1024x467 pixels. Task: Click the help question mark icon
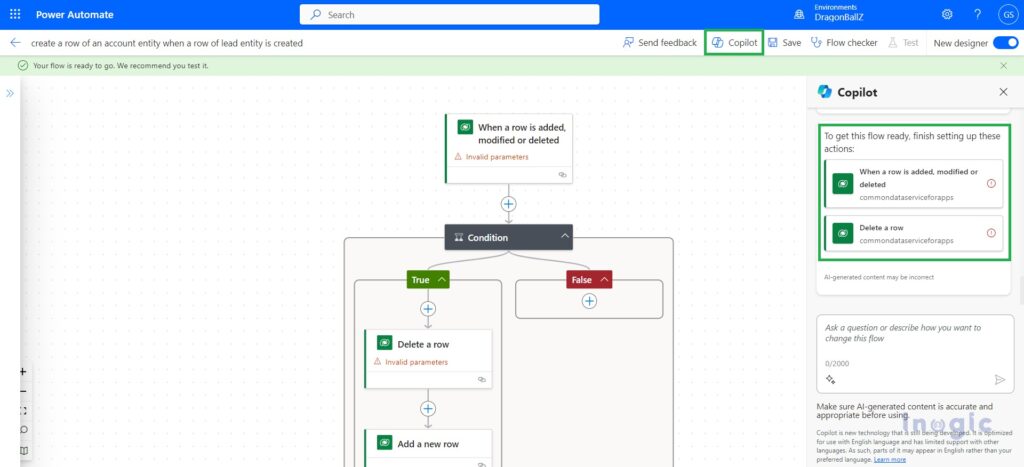point(977,14)
